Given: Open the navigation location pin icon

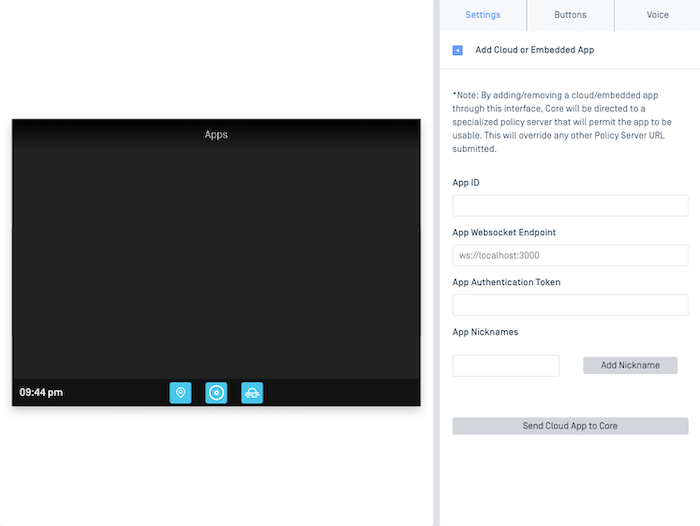Looking at the screenshot, I should pos(180,393).
